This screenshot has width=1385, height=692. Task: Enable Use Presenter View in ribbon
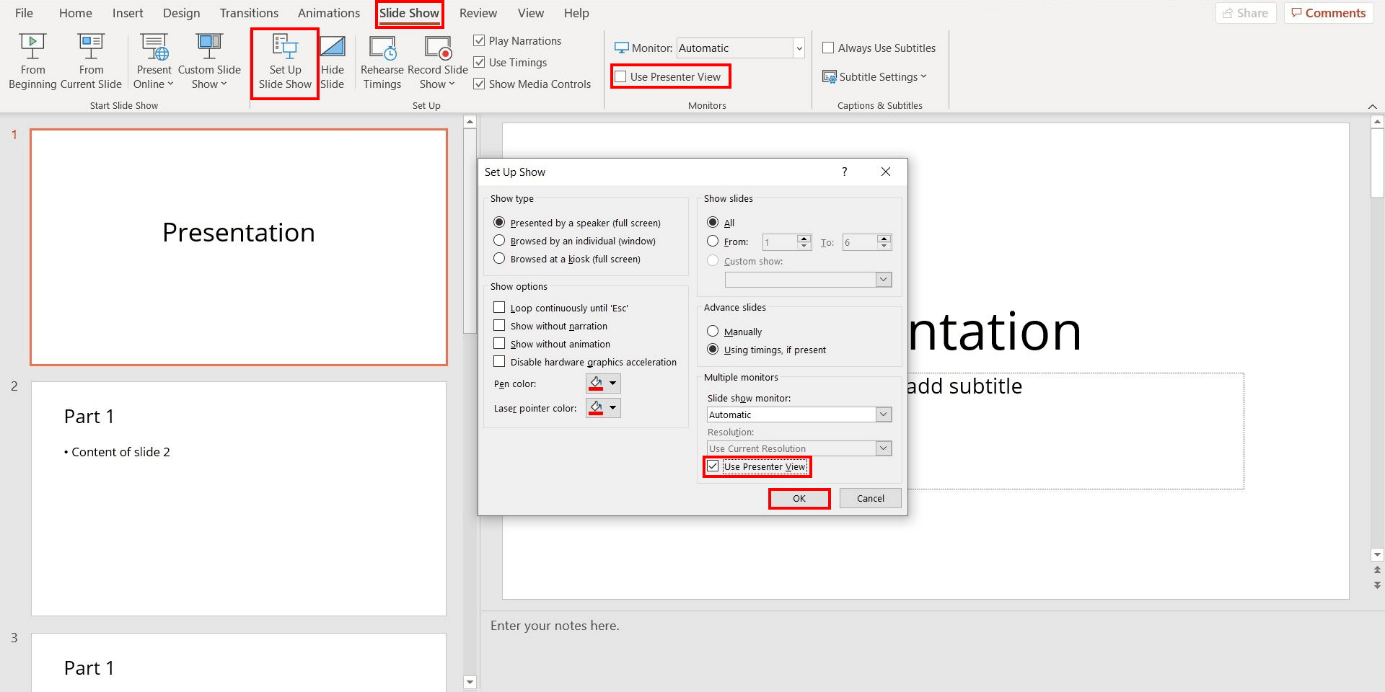click(621, 77)
